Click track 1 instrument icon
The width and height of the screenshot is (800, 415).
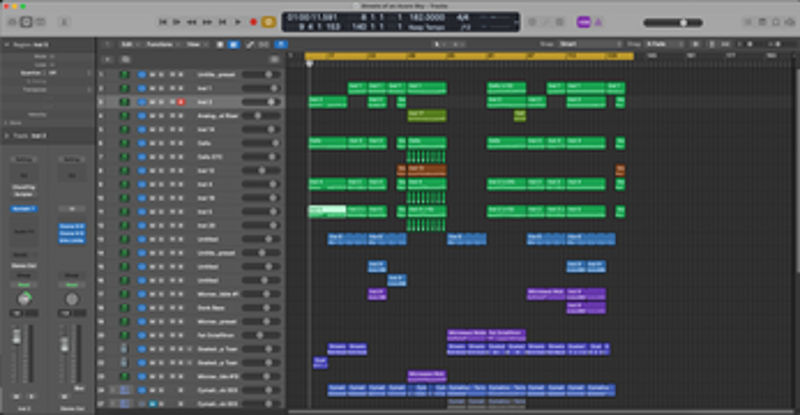[124, 75]
